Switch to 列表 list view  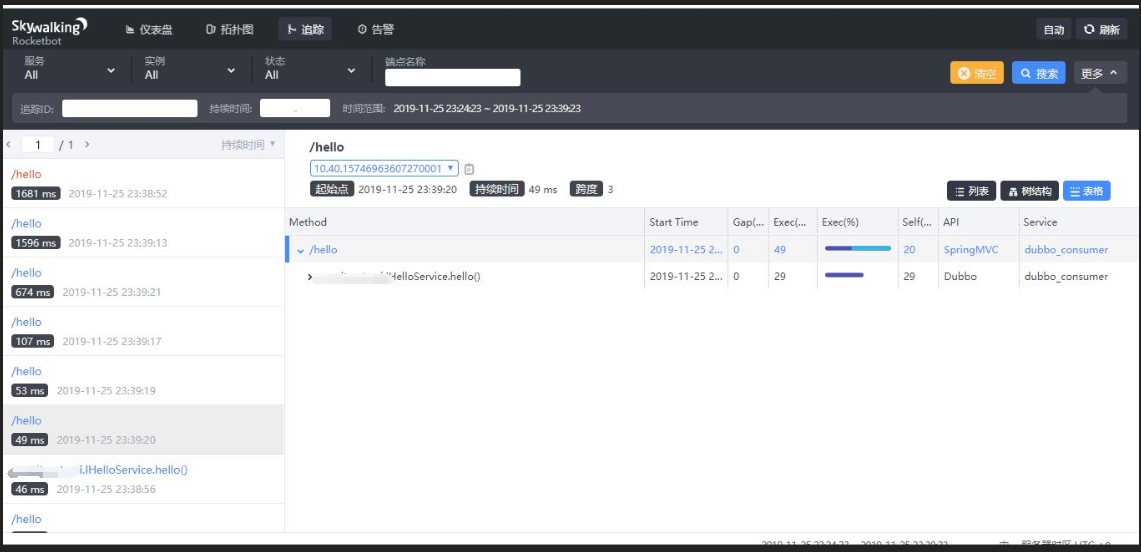pyautogui.click(x=971, y=191)
